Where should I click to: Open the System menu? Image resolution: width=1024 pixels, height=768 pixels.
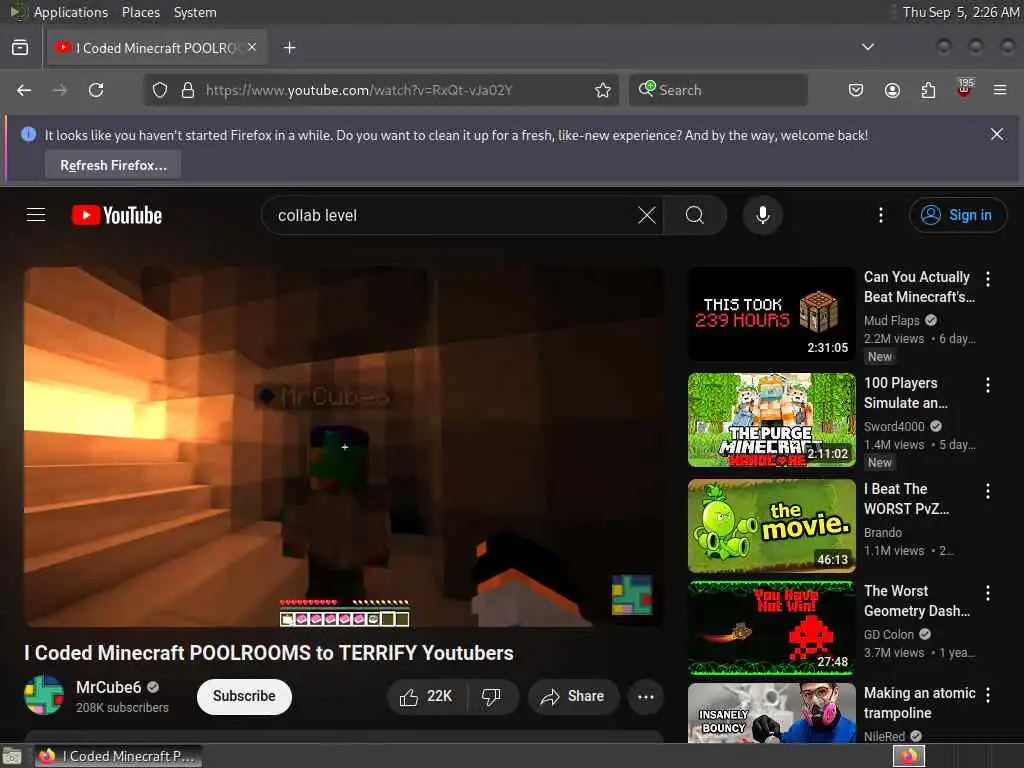tap(195, 12)
